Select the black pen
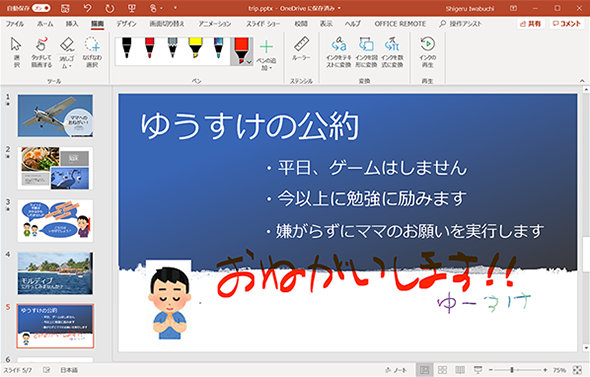 [x=127, y=48]
